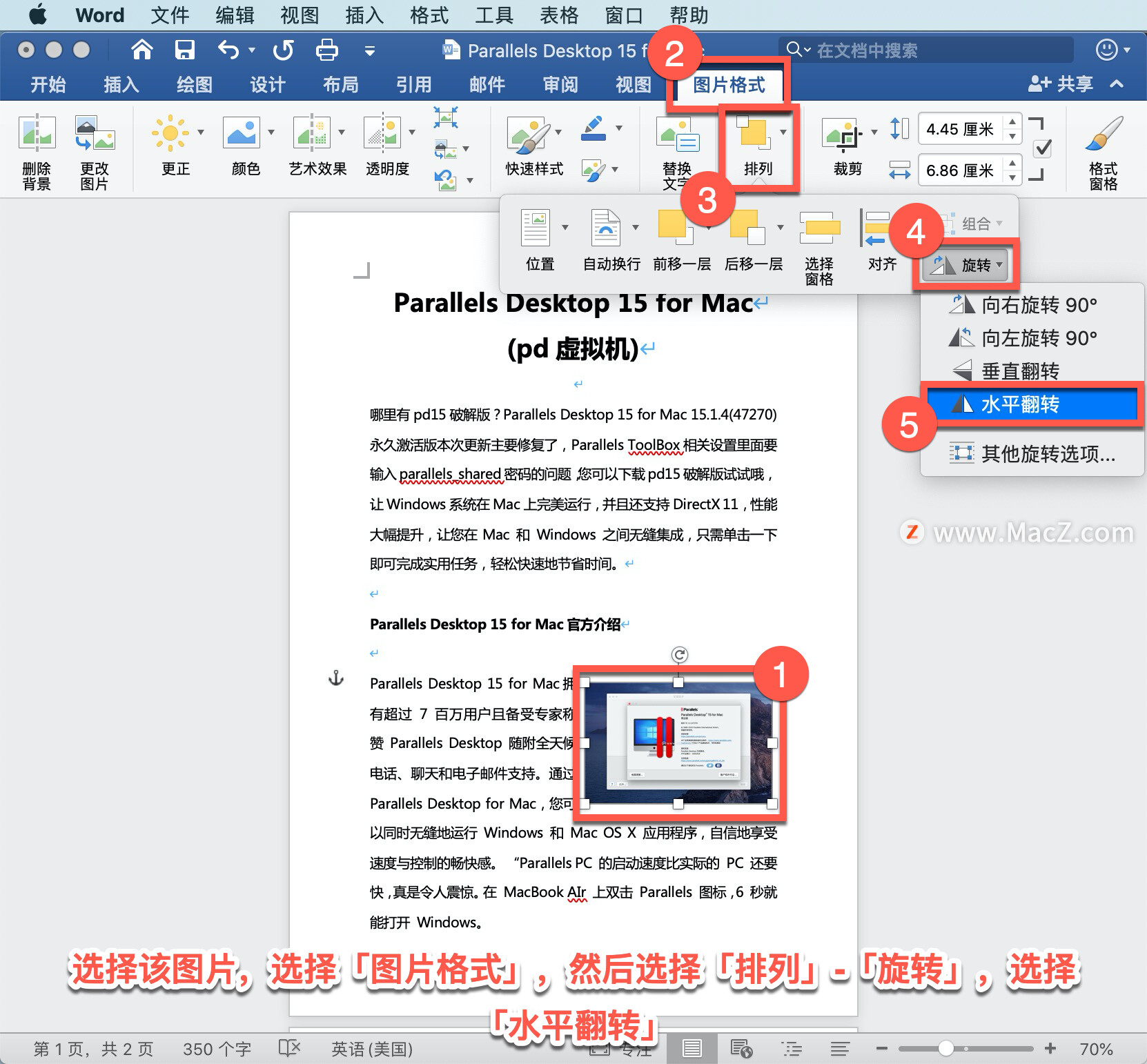Image resolution: width=1147 pixels, height=1064 pixels.
Task: Click the Crop (裁剪) icon
Action: (843, 133)
